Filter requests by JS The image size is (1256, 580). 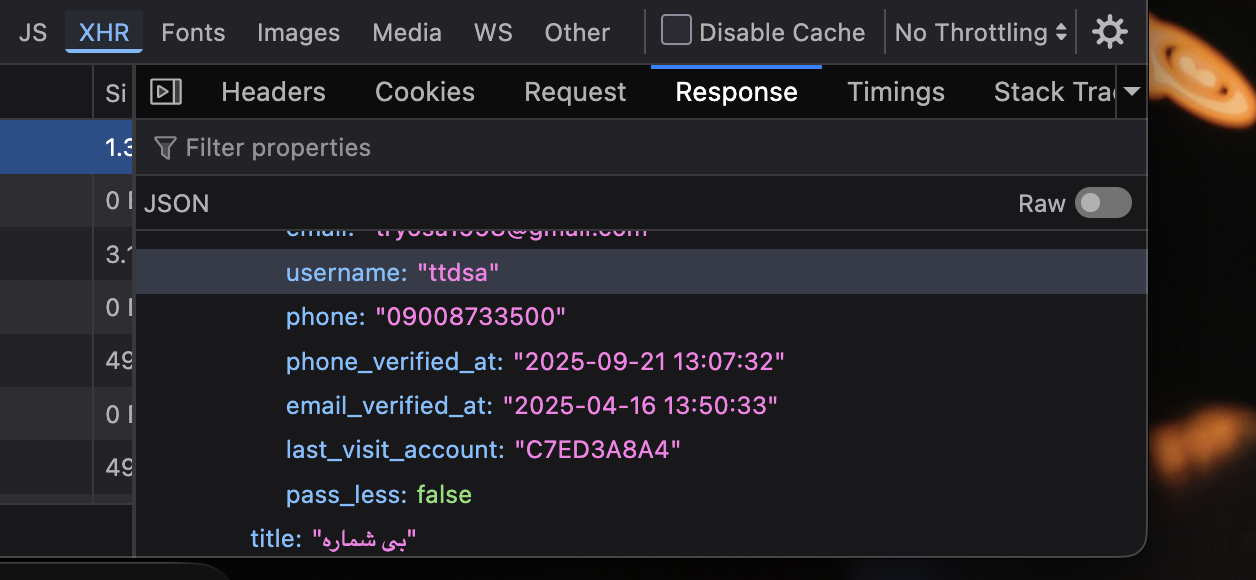(33, 32)
